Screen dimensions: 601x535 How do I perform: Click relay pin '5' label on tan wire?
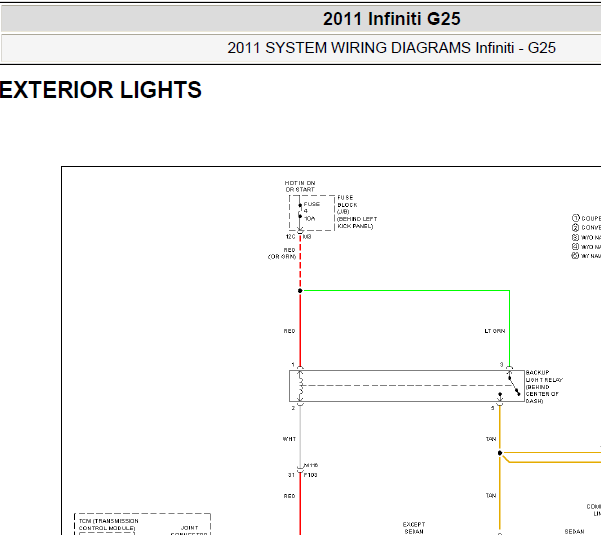point(493,408)
